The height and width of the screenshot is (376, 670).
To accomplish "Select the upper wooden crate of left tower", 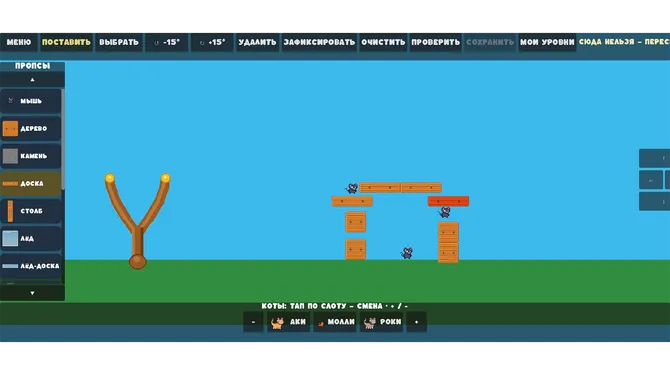I will [x=356, y=222].
